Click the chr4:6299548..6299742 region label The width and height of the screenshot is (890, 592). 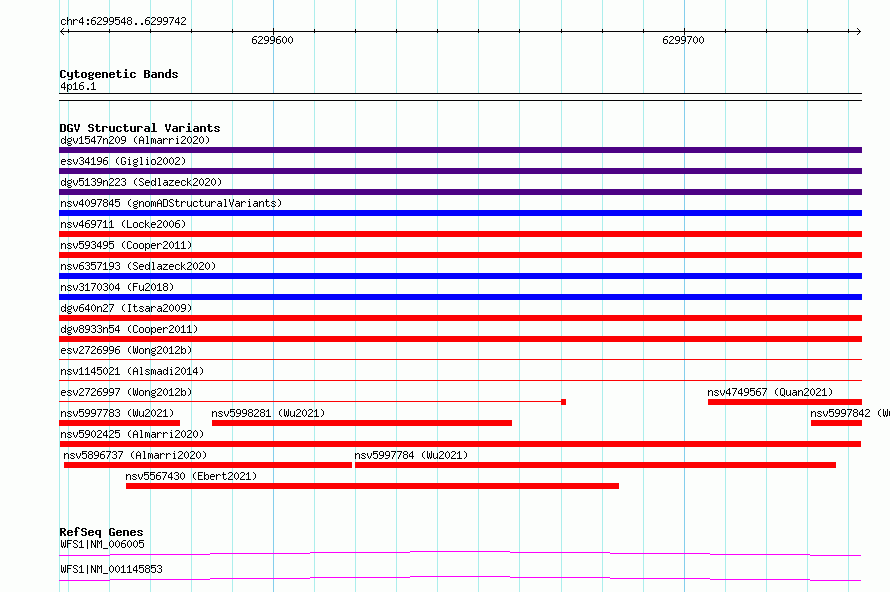[123, 21]
